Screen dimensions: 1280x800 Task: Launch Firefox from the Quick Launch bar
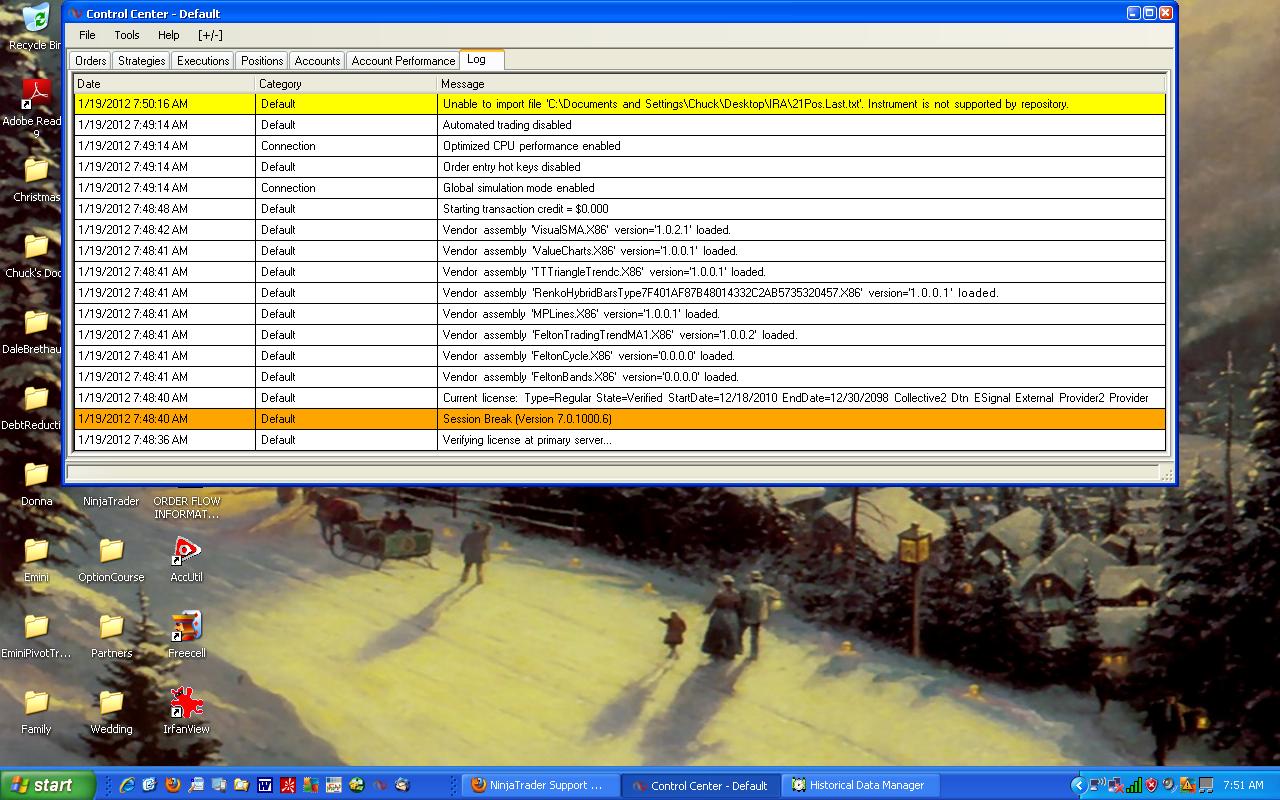pyautogui.click(x=173, y=785)
